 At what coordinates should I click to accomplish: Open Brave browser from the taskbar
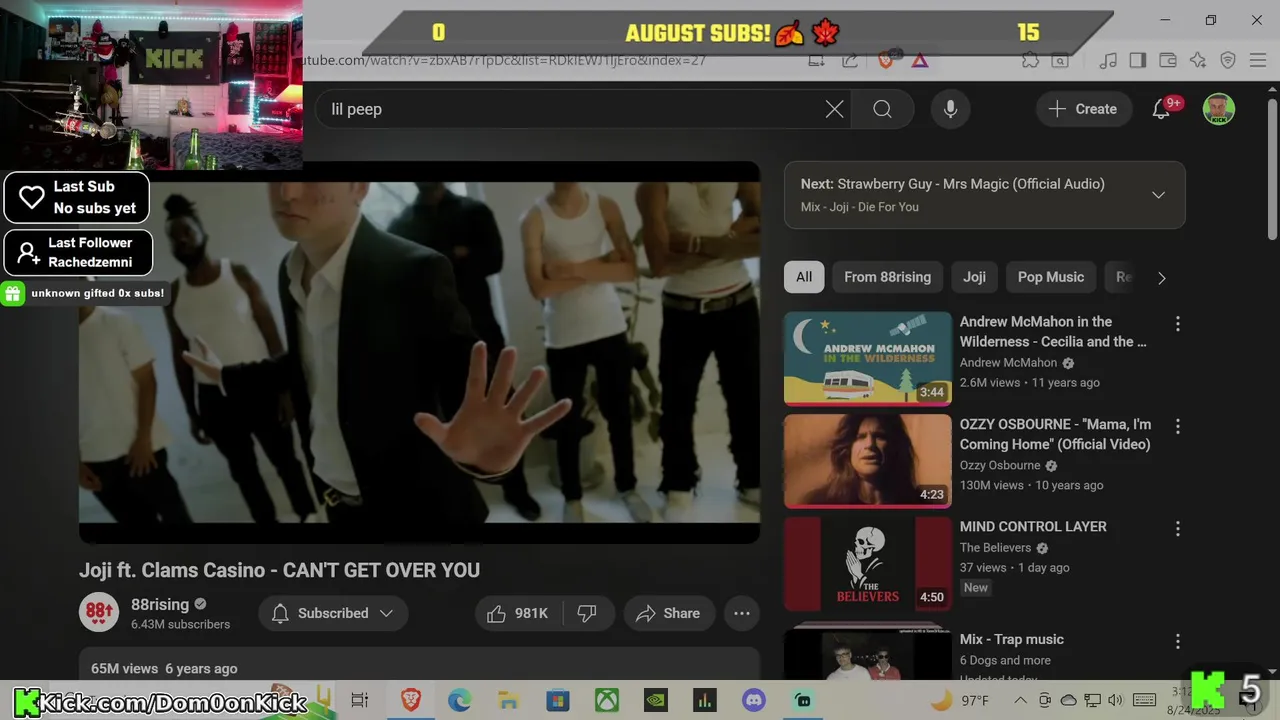click(411, 700)
